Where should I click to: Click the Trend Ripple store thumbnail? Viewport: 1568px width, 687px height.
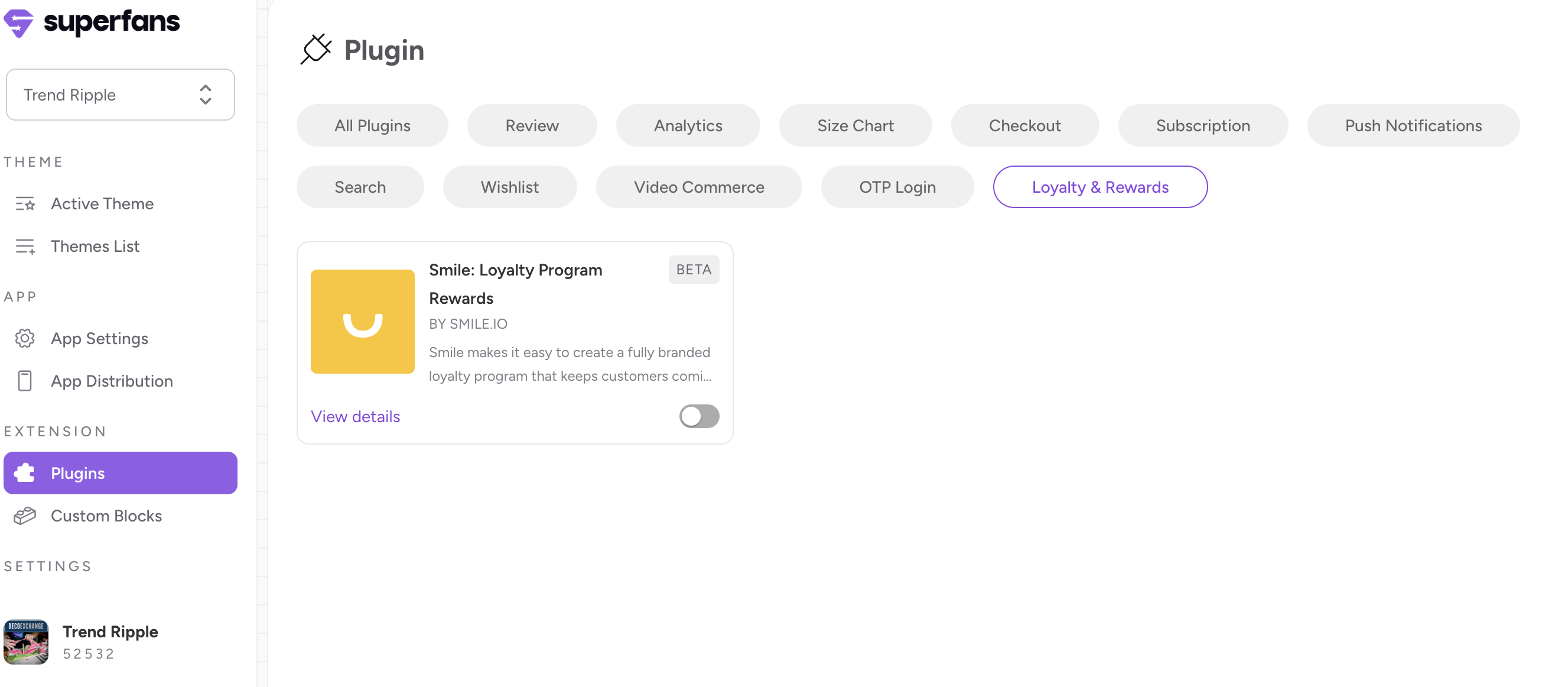pos(25,641)
